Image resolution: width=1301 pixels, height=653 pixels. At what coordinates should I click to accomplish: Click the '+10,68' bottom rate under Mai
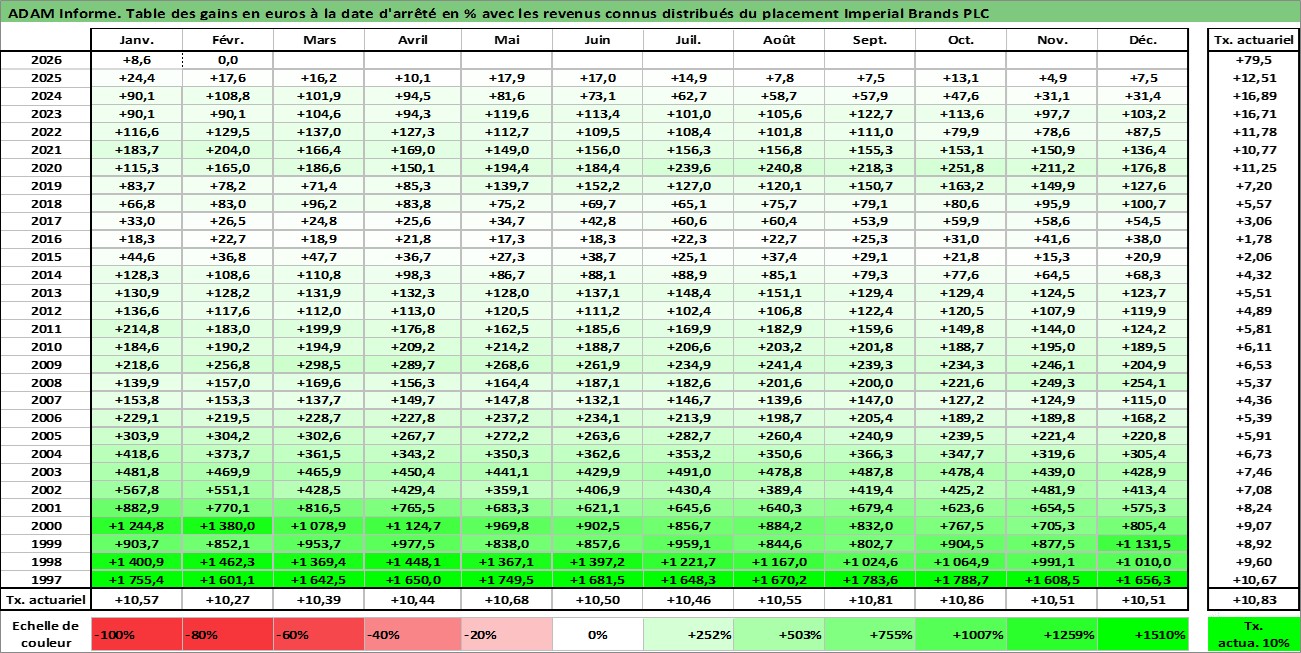[506, 599]
